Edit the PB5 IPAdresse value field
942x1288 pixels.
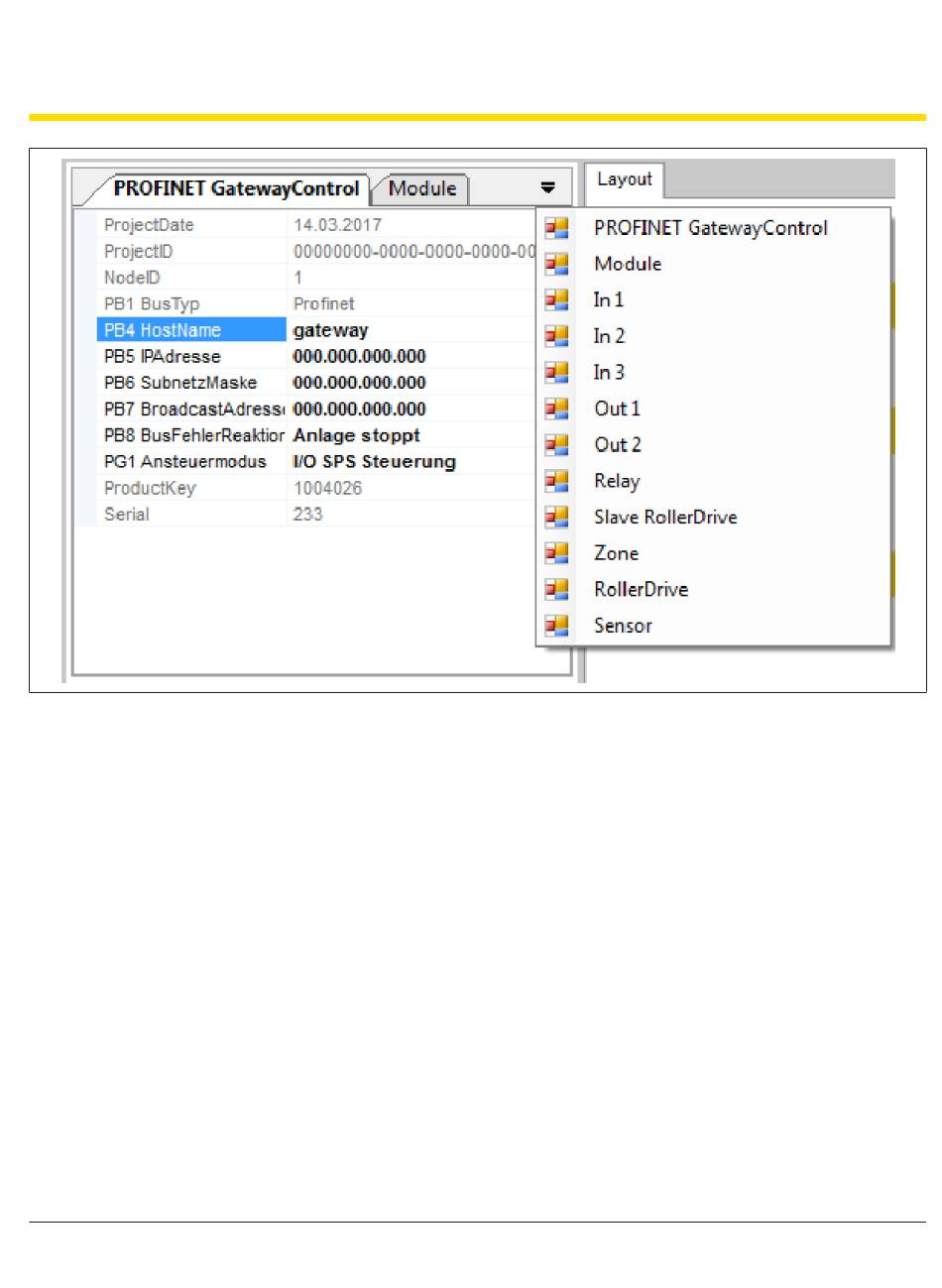(360, 356)
